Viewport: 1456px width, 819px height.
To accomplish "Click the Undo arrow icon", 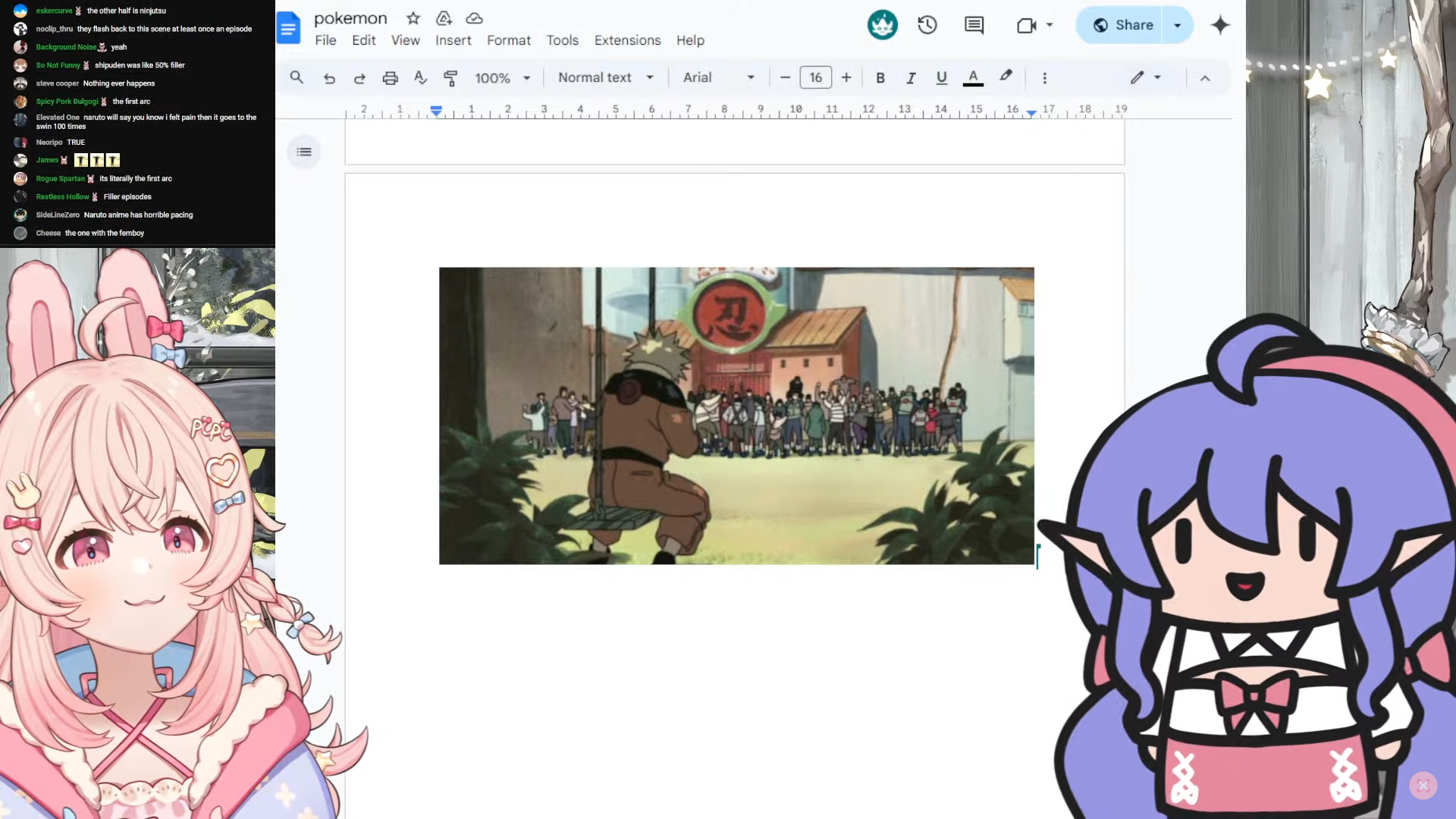I will [329, 78].
